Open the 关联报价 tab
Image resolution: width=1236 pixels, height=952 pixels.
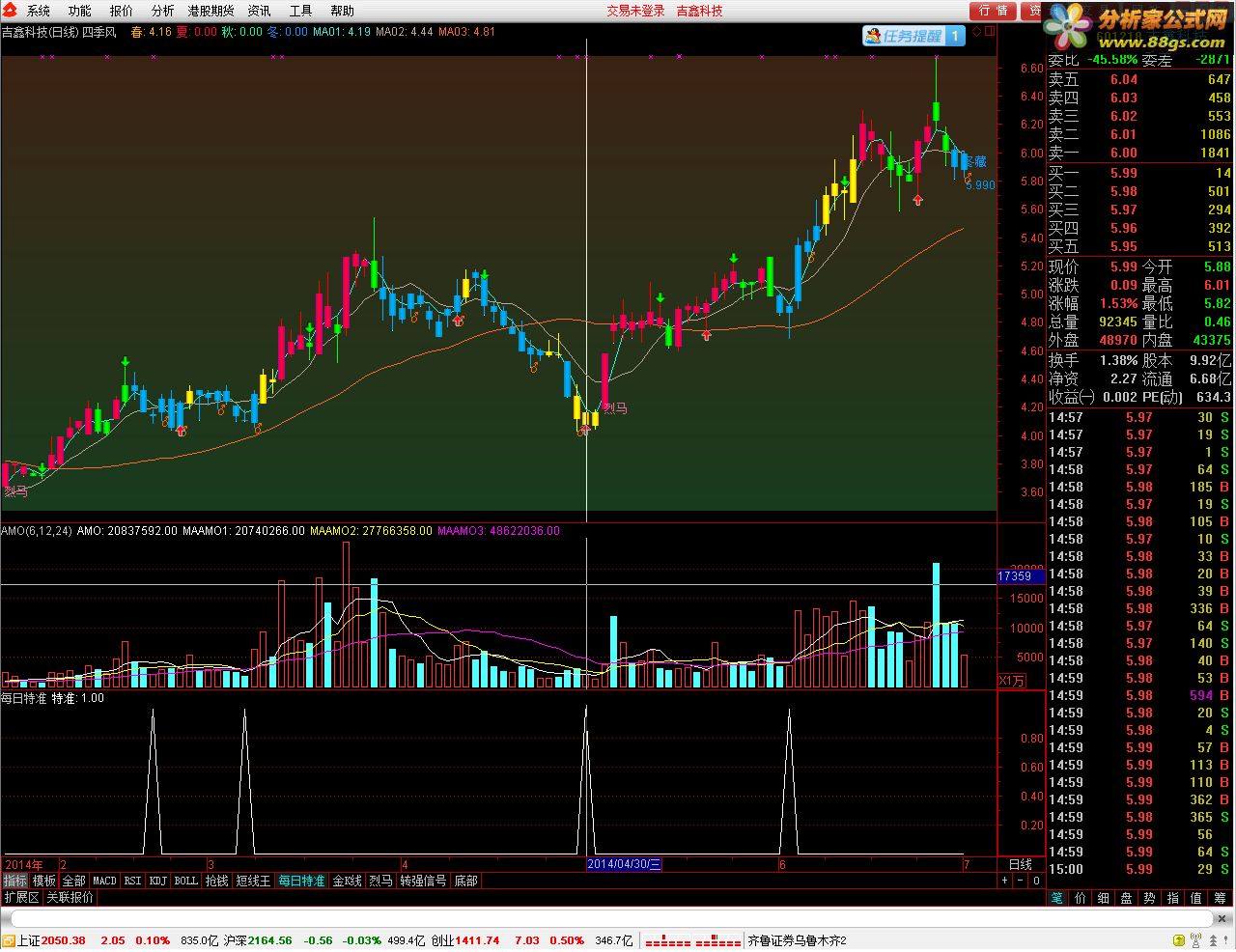[70, 897]
